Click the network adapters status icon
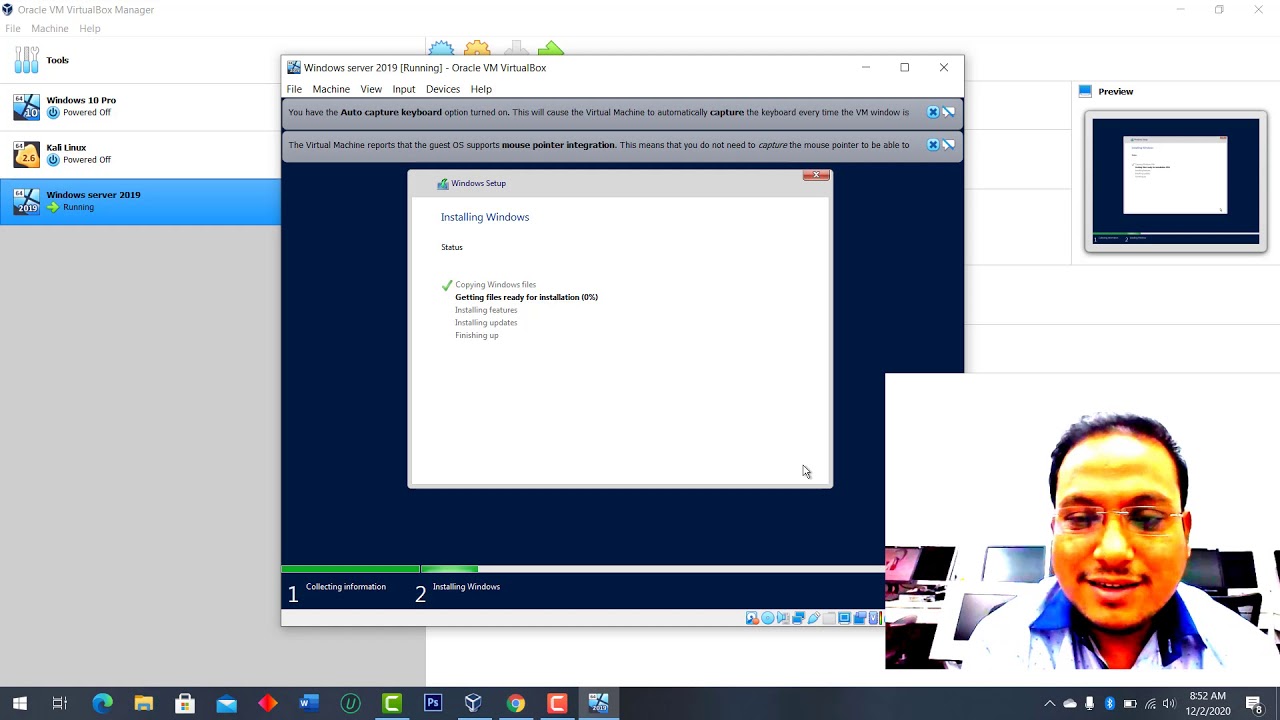Viewport: 1280px width, 720px height. (798, 618)
